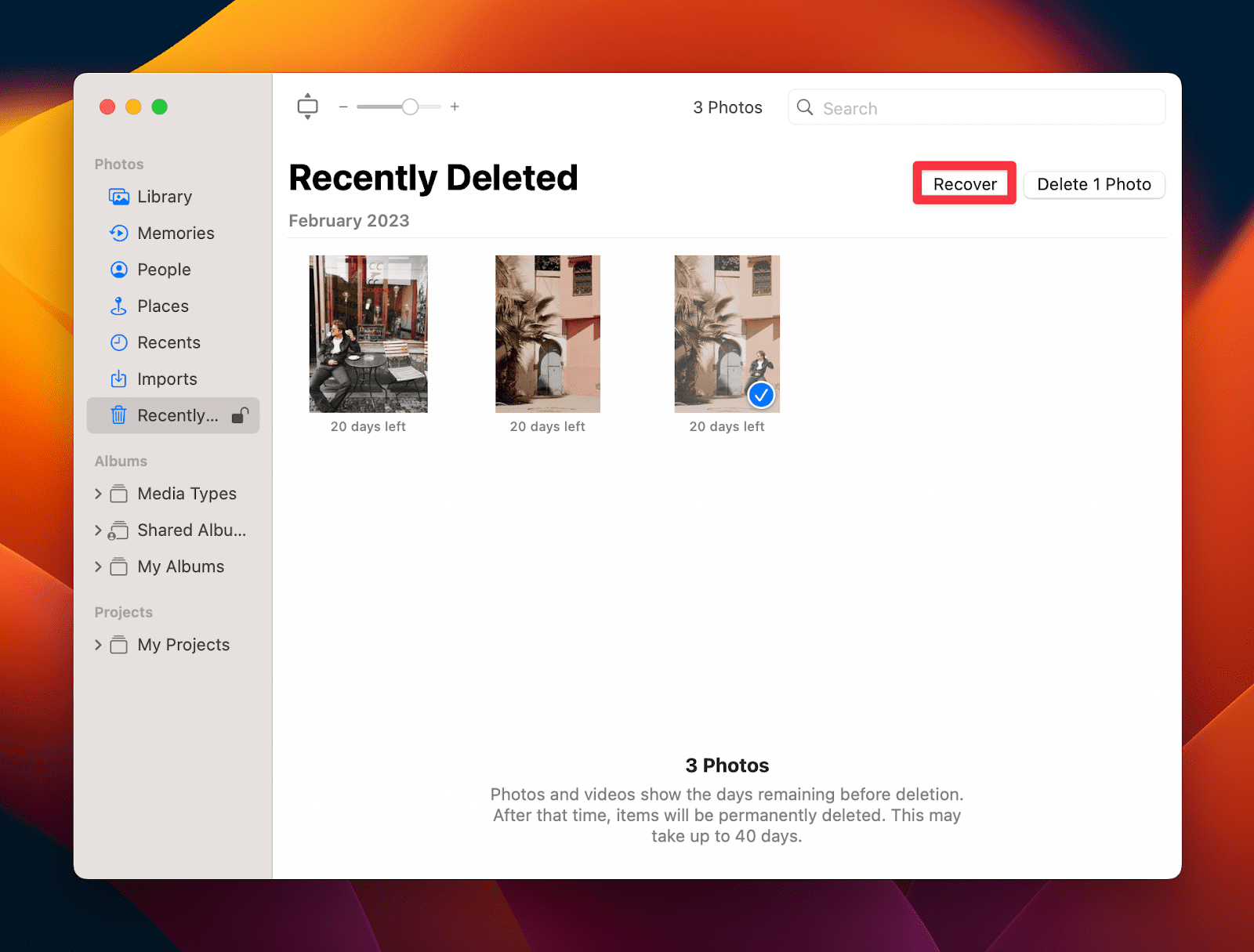Screen dimensions: 1254x952
Task: Click the Recover button
Action: point(965,184)
